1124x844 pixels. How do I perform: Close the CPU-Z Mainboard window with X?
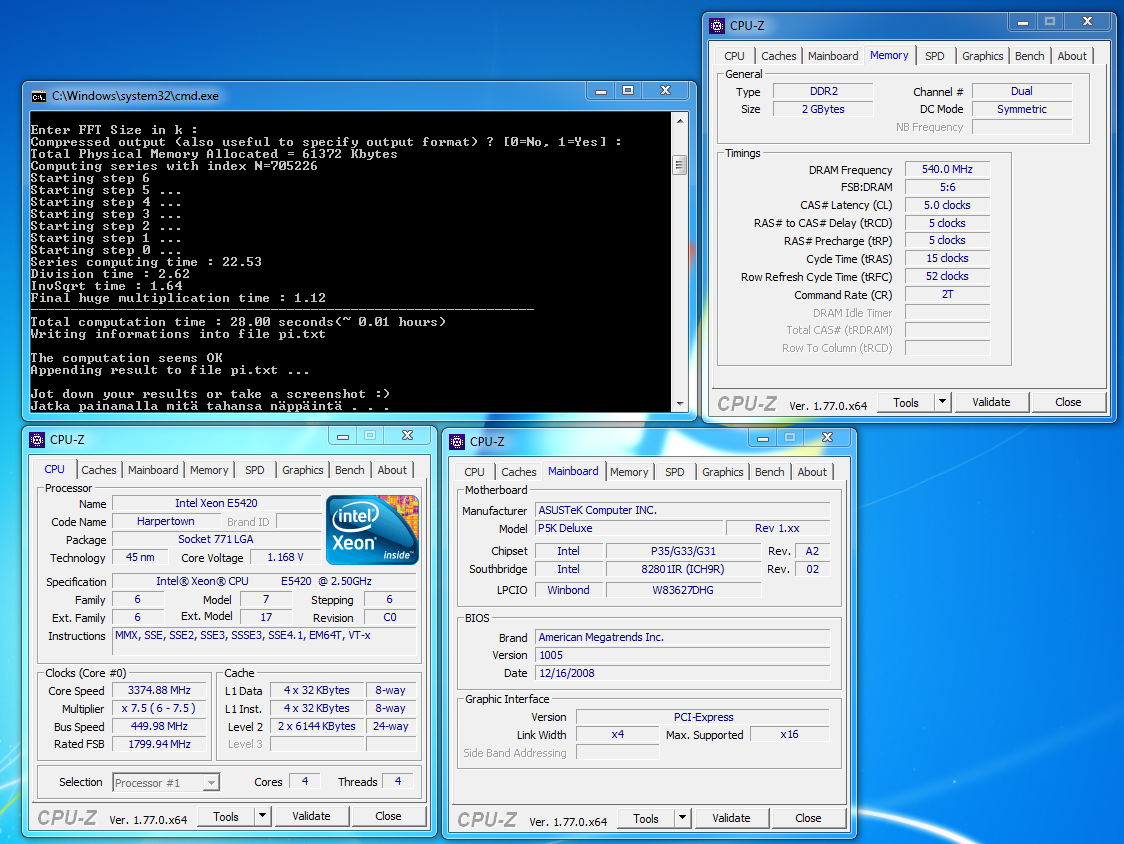[827, 438]
